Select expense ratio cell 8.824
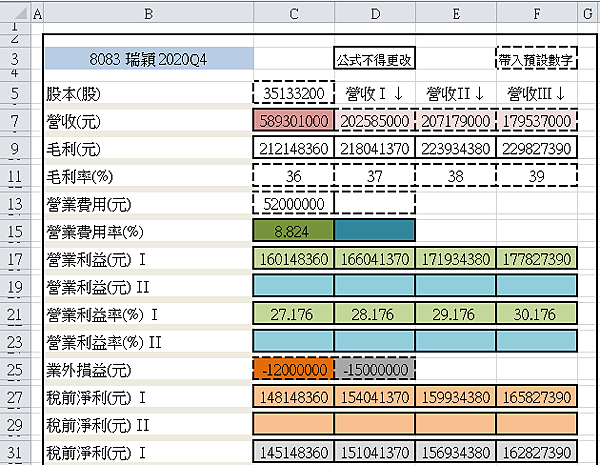600x465 pixels. (x=293, y=231)
